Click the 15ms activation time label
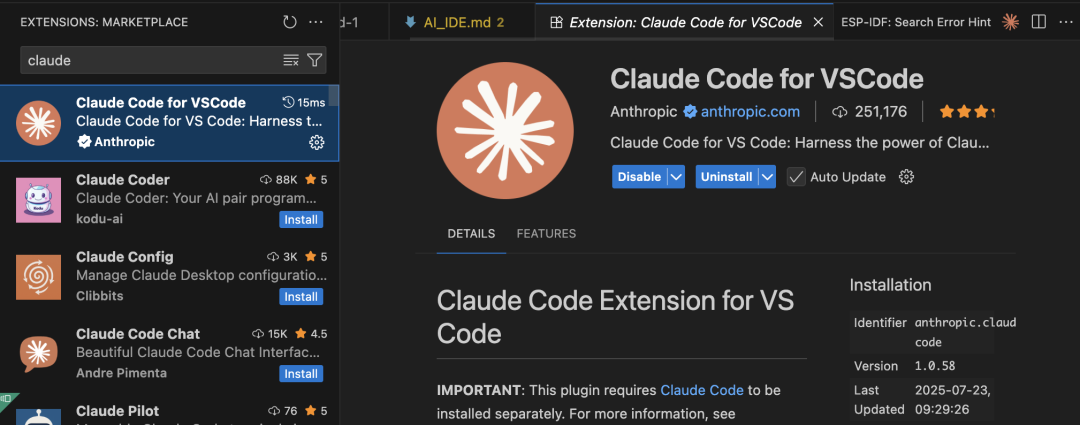The height and width of the screenshot is (425, 1080). tap(304, 103)
